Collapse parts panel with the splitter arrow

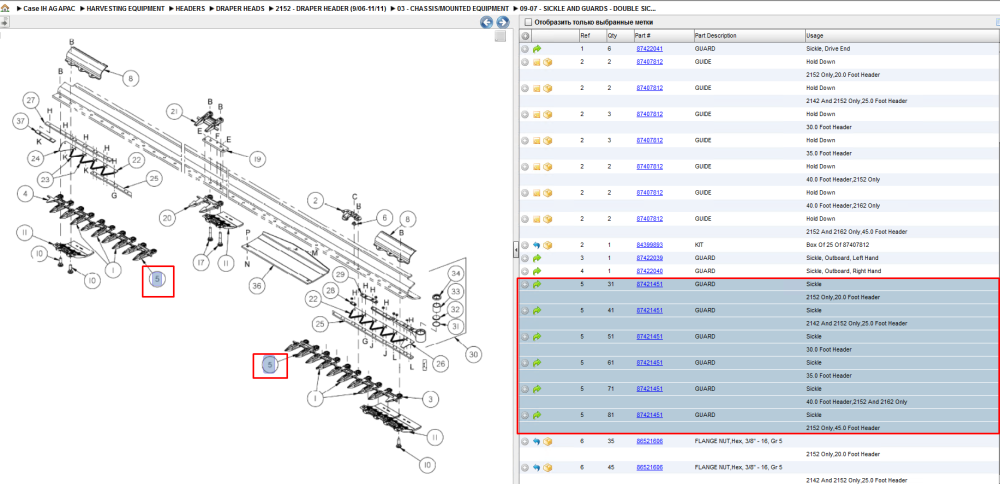[x=515, y=251]
